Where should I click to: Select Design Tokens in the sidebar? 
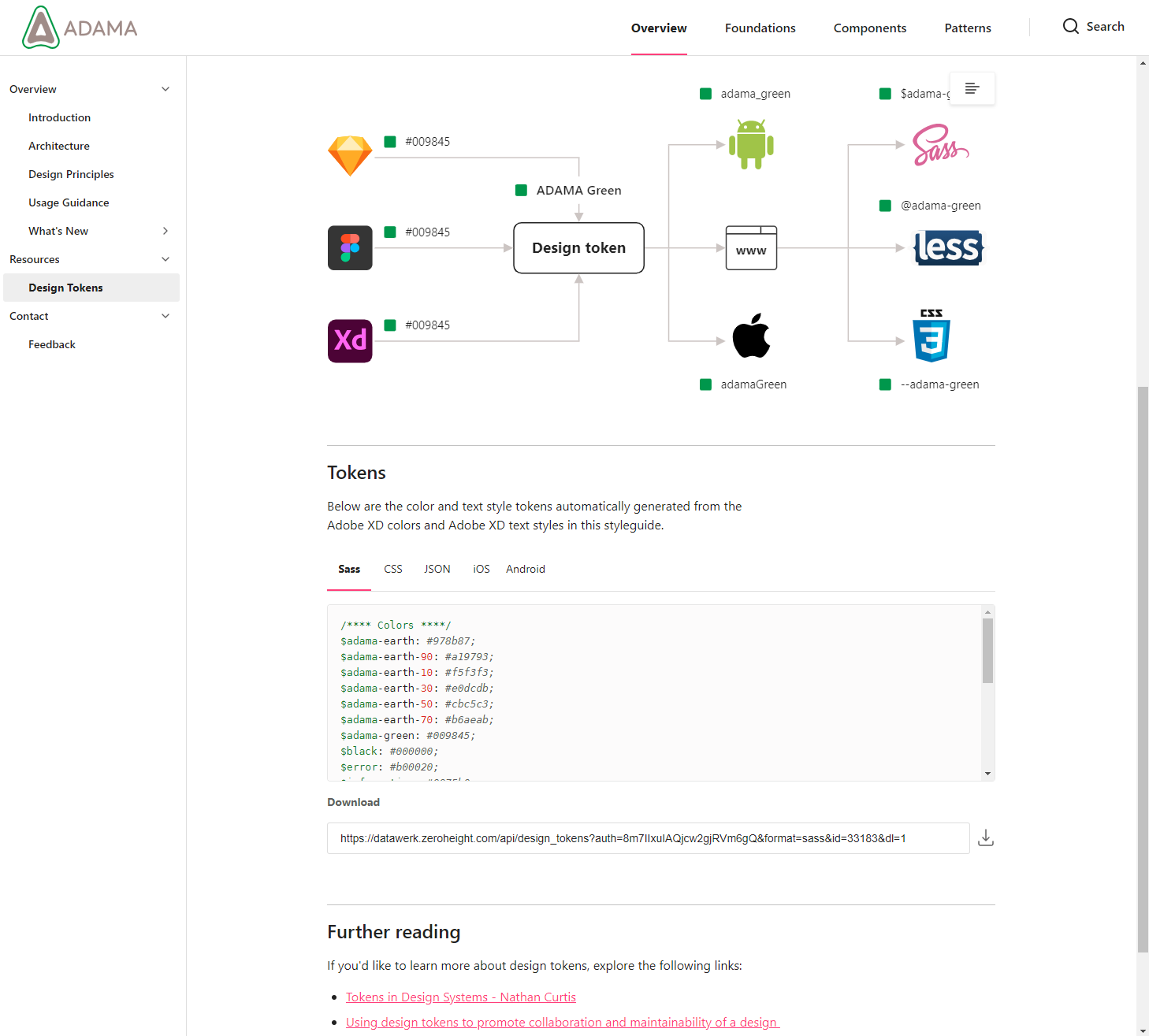(91, 288)
